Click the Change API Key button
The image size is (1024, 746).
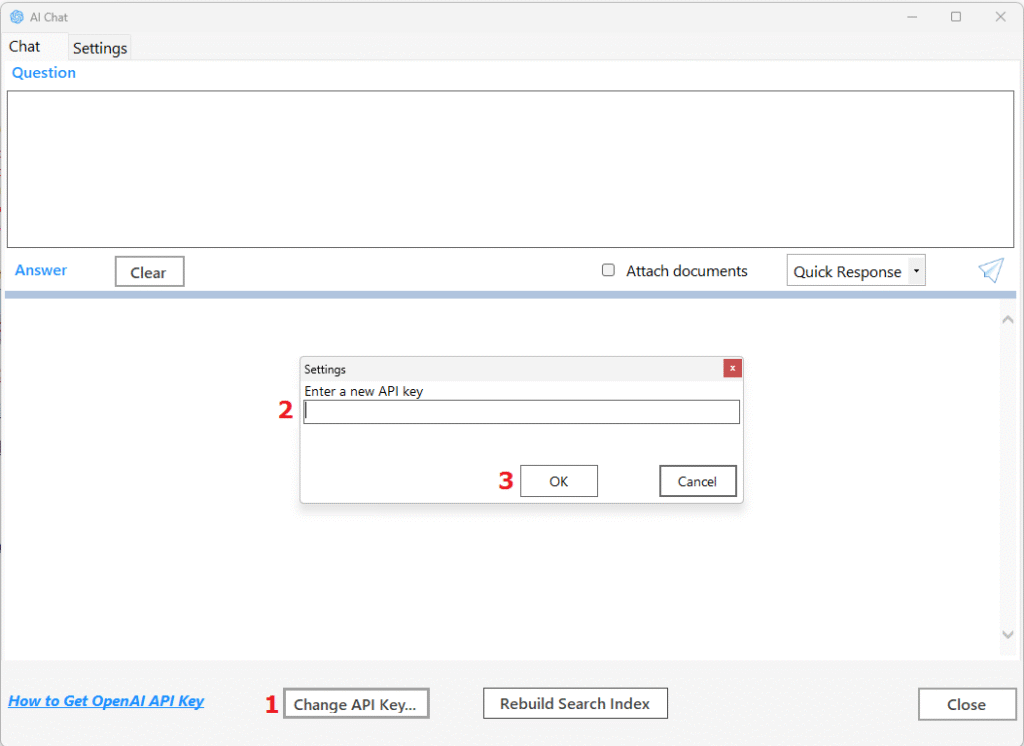click(356, 704)
